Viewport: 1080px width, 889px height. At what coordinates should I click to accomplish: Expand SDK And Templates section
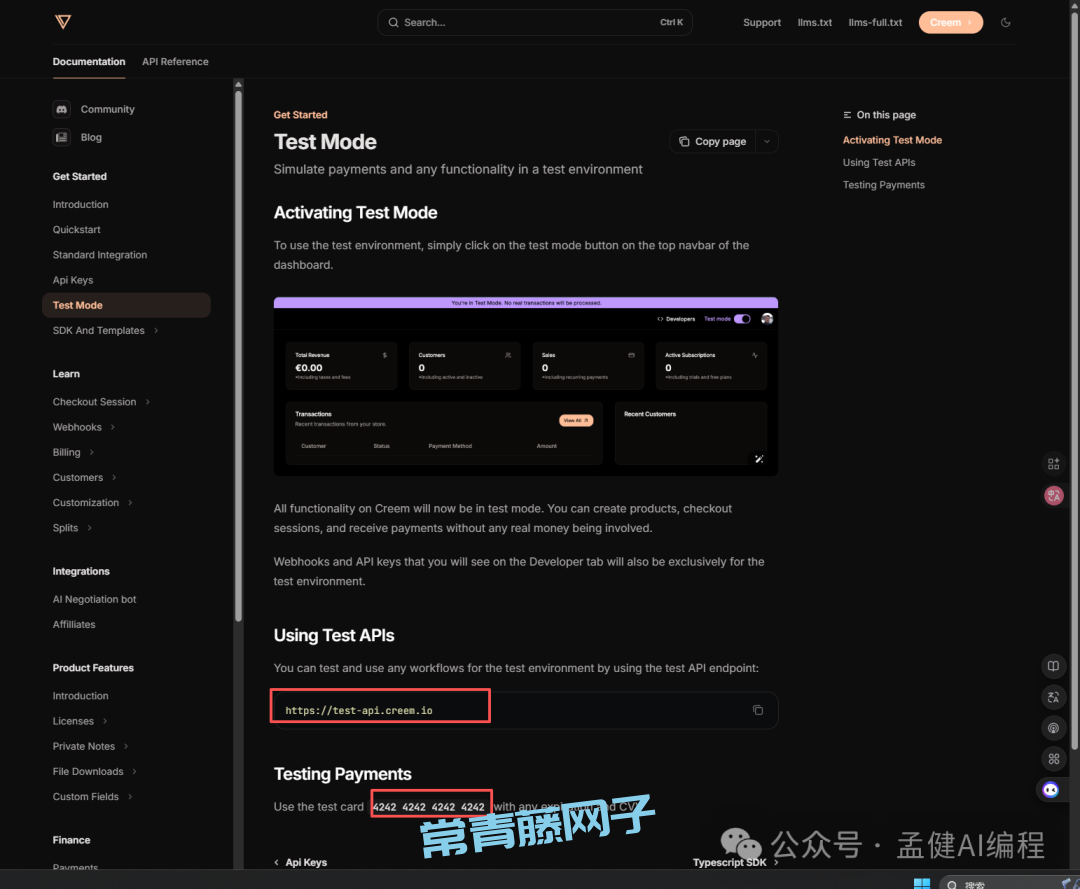pos(156,331)
